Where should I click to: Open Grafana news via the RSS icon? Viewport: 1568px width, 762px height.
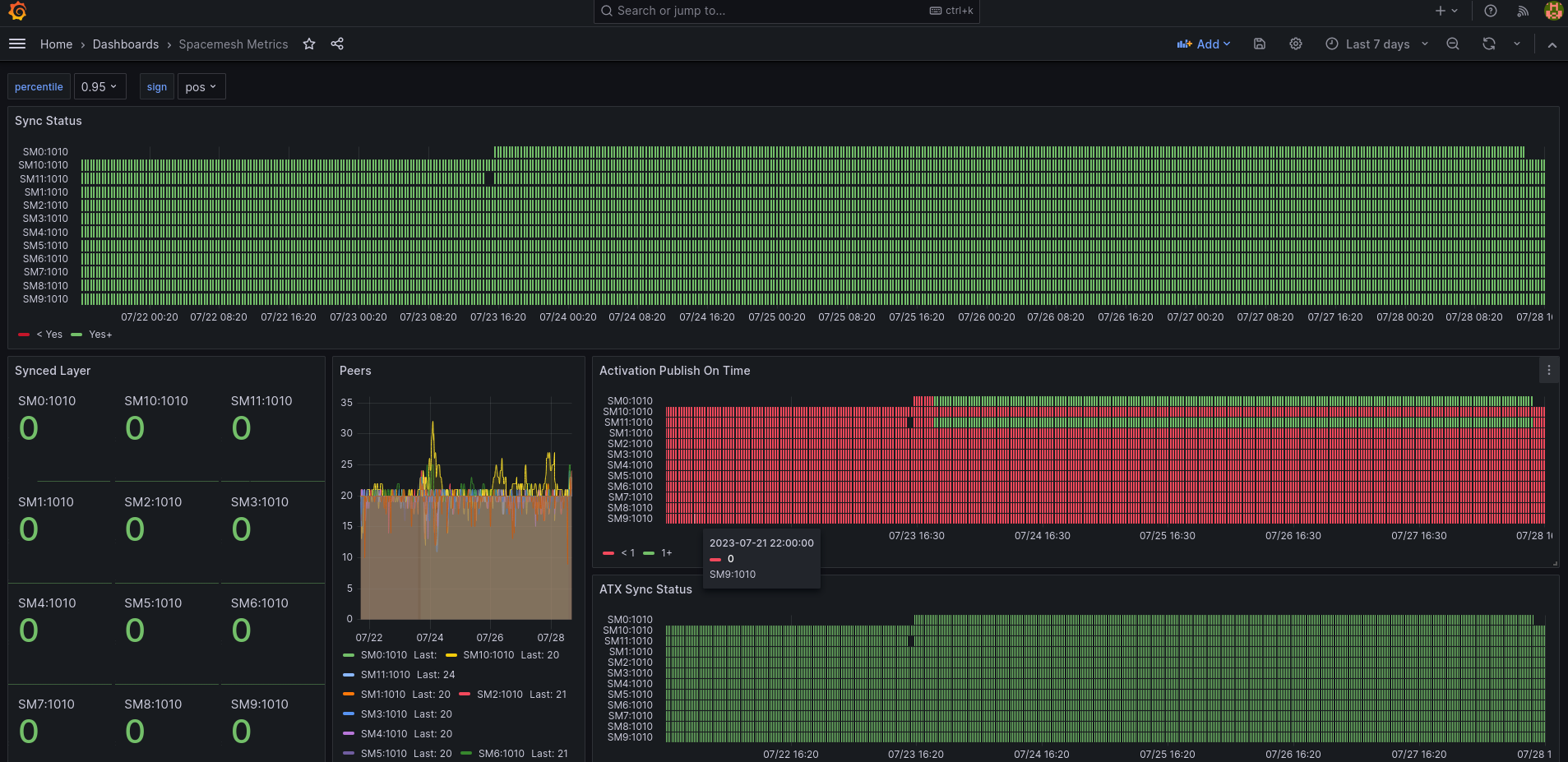1522,12
